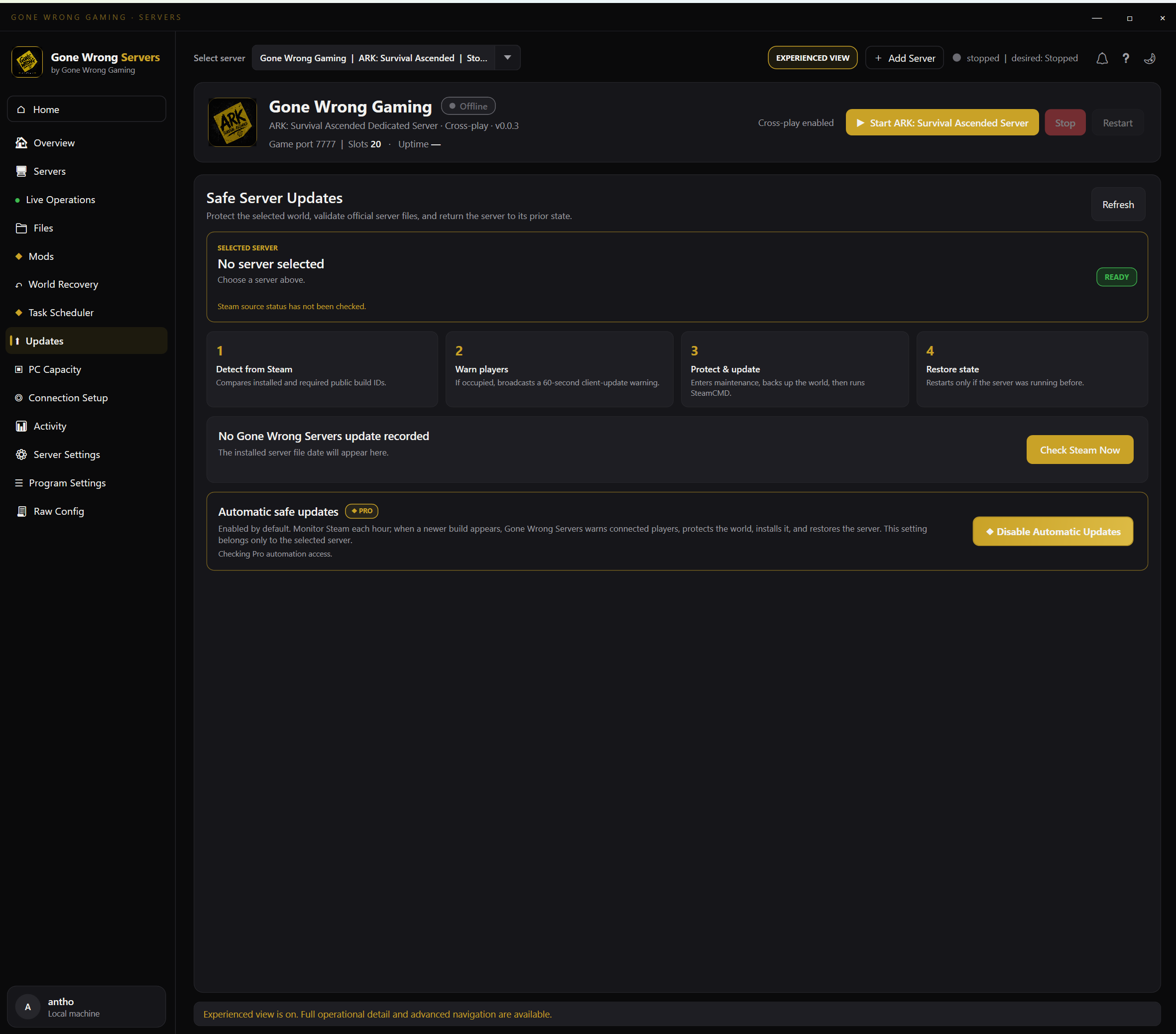Refresh the Safe Server Updates panel
The width and height of the screenshot is (1176, 1034).
(1118, 204)
